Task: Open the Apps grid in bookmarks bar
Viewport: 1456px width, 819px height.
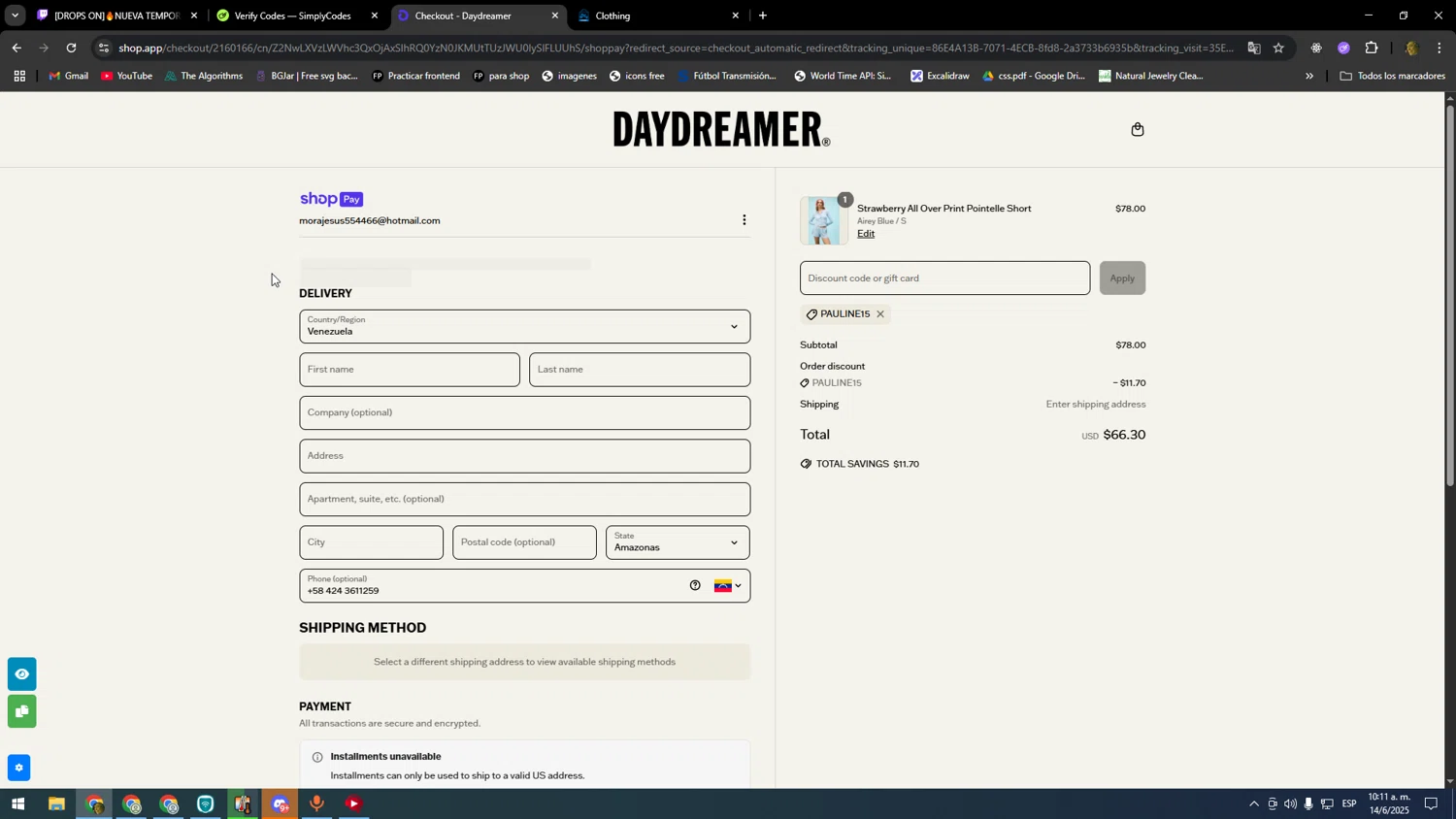Action: click(19, 76)
